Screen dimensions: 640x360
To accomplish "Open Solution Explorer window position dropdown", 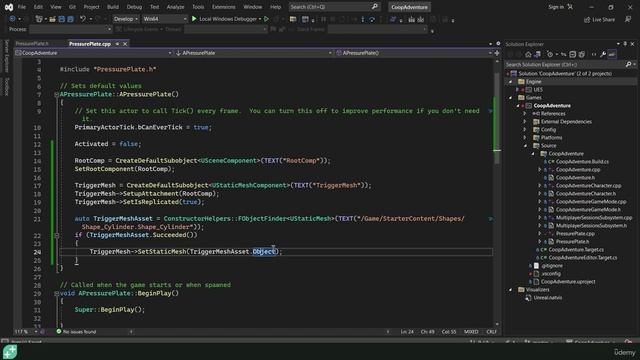I will click(x=618, y=44).
